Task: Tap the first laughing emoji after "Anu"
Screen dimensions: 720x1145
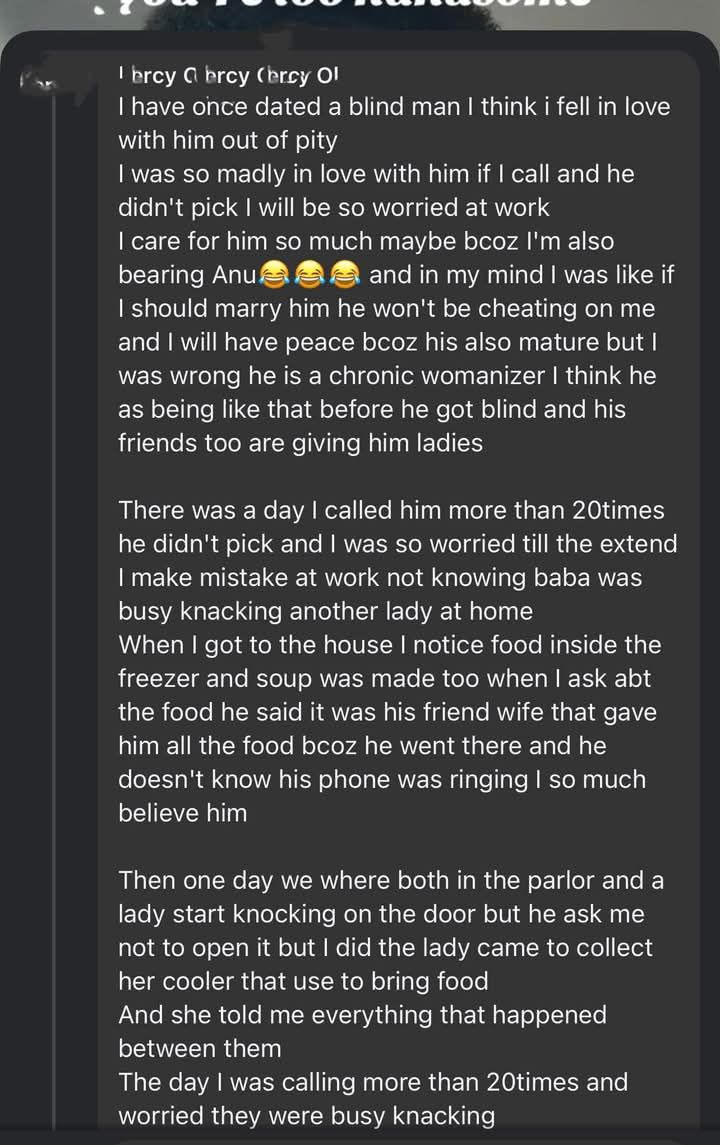Action: coord(274,275)
